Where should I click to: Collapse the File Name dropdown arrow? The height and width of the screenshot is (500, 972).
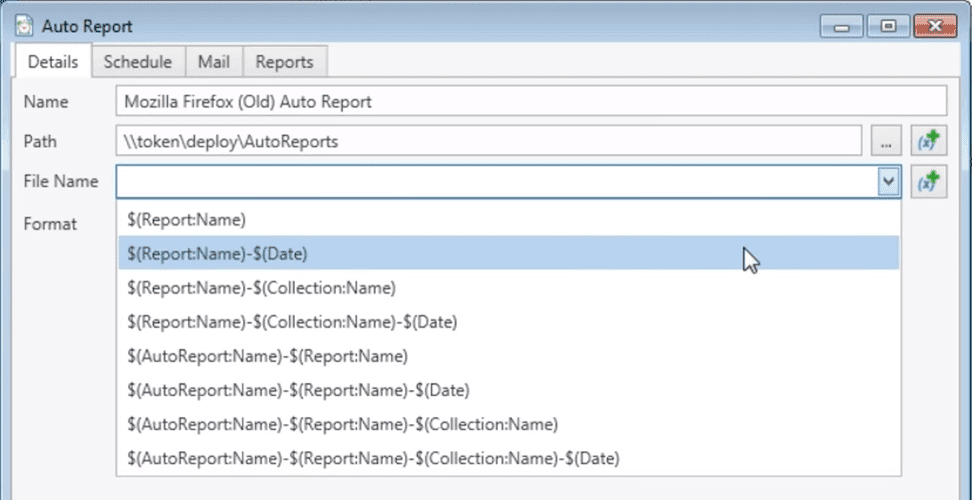(889, 182)
